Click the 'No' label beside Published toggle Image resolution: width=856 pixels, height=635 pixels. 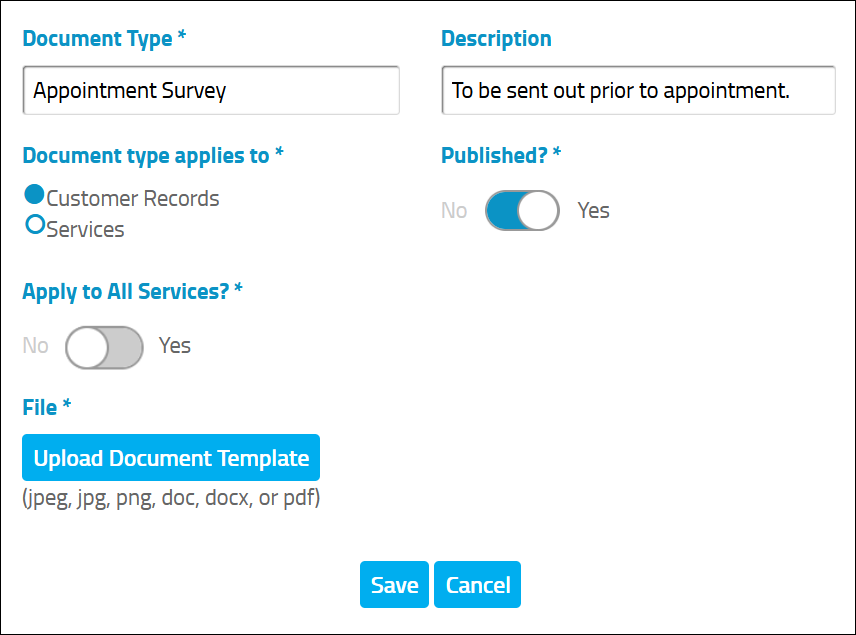point(454,210)
